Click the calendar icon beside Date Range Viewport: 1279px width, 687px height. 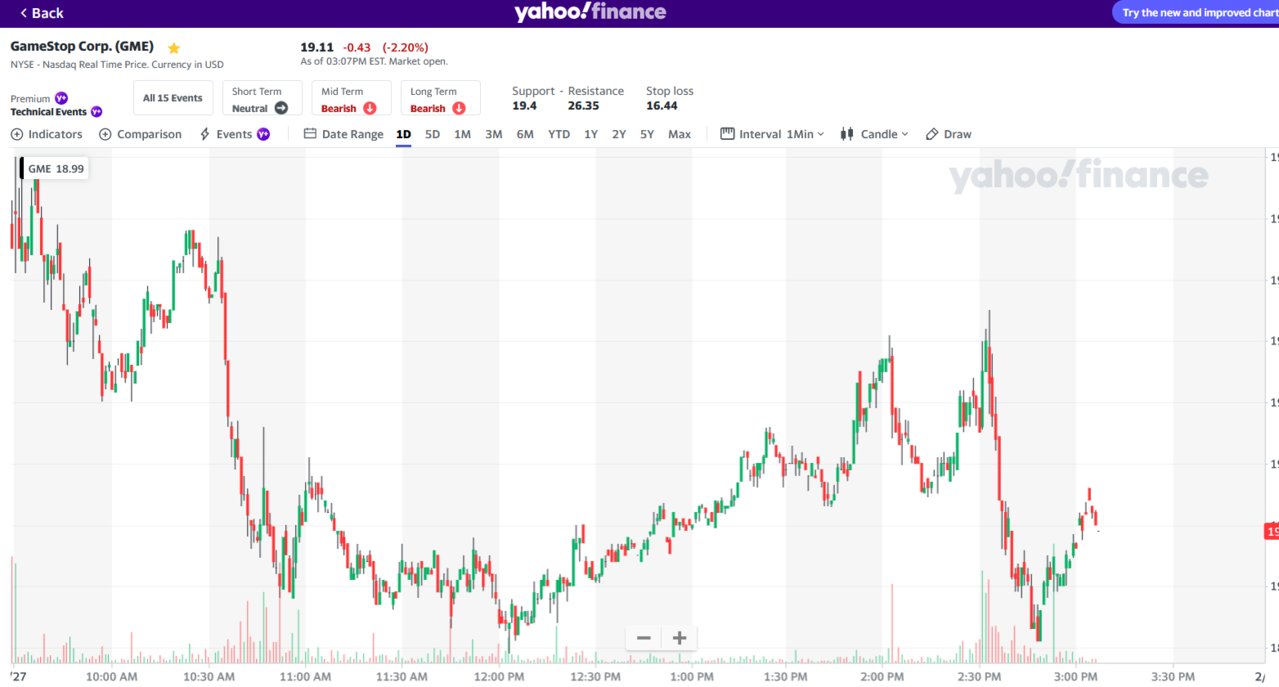tap(310, 134)
